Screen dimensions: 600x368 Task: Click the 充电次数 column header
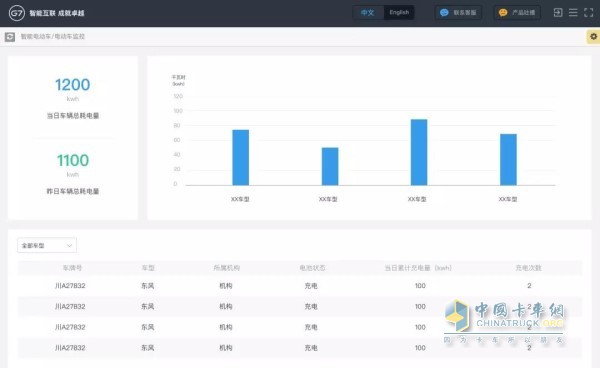(x=528, y=268)
